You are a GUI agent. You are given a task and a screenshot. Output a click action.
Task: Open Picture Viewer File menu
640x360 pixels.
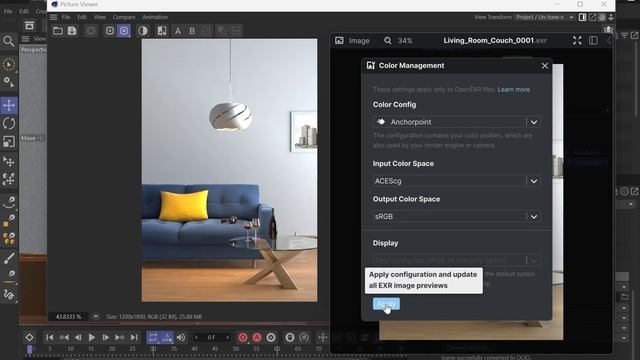[66, 17]
